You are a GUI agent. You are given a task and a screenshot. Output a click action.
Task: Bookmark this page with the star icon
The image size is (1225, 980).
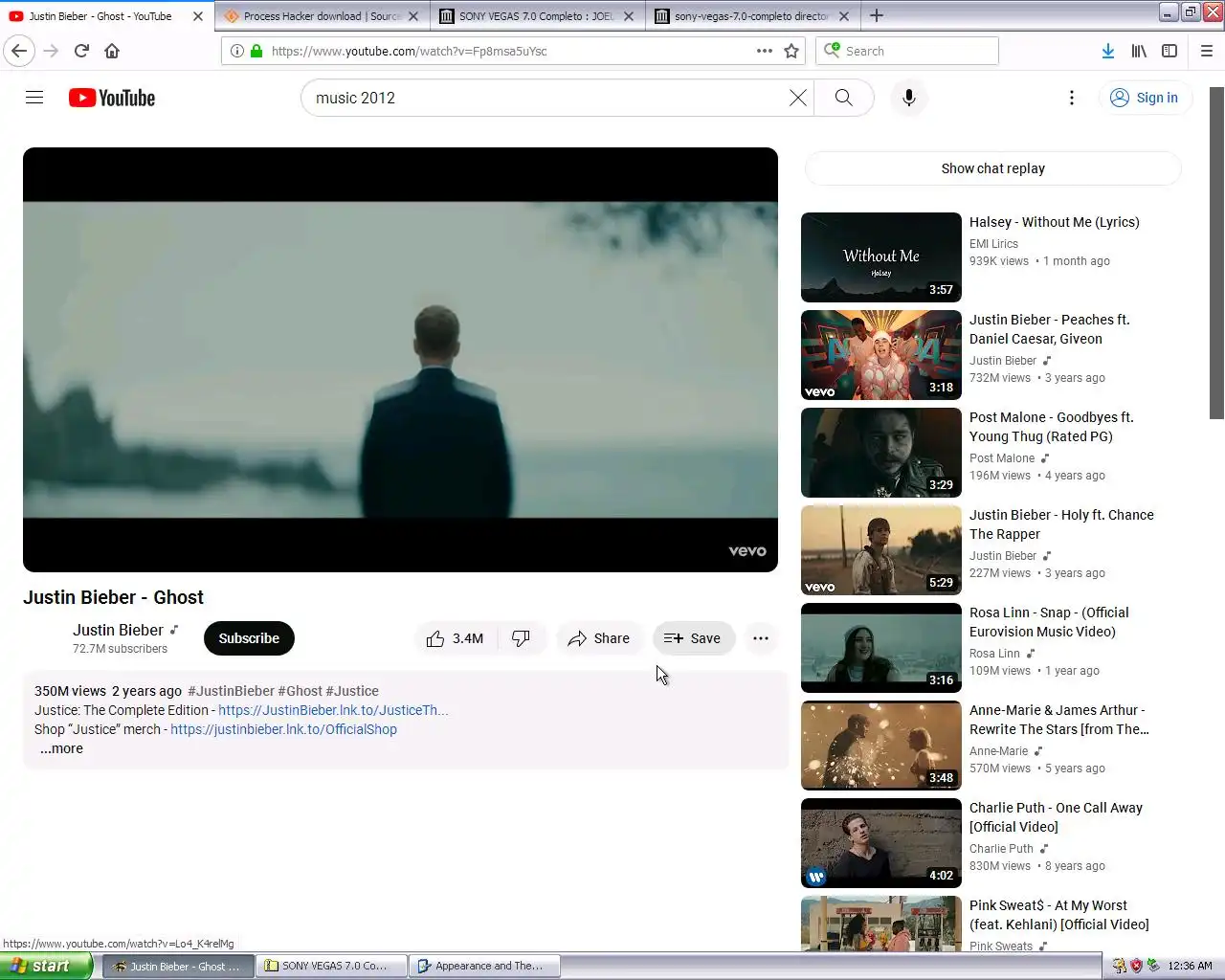coord(791,51)
